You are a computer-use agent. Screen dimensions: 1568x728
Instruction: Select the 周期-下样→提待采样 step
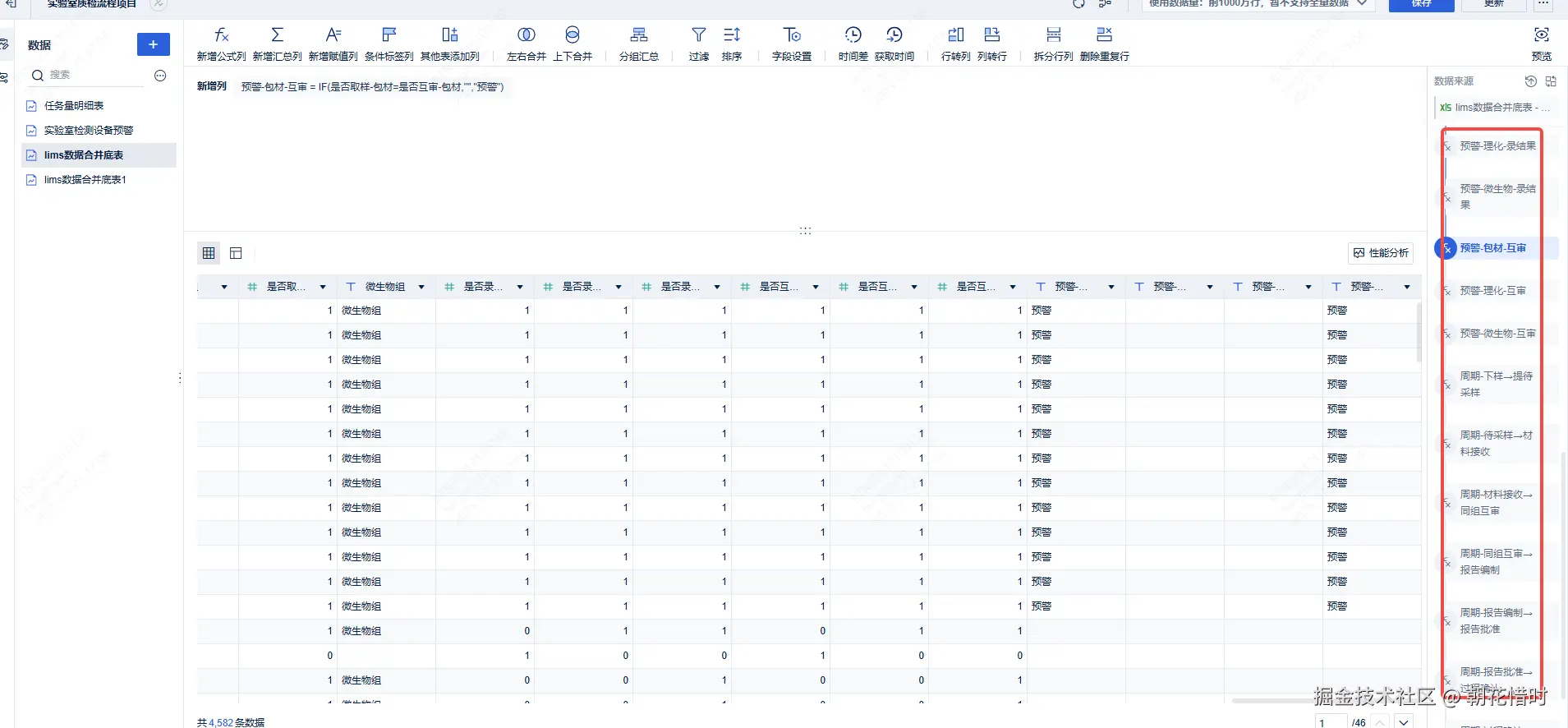tap(1497, 385)
